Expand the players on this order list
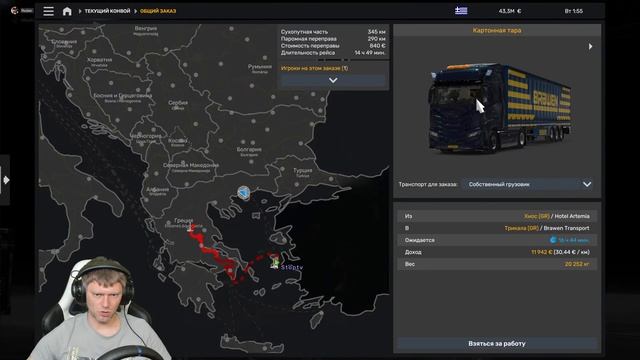Screen dimensions: 640x360 click(x=333, y=80)
